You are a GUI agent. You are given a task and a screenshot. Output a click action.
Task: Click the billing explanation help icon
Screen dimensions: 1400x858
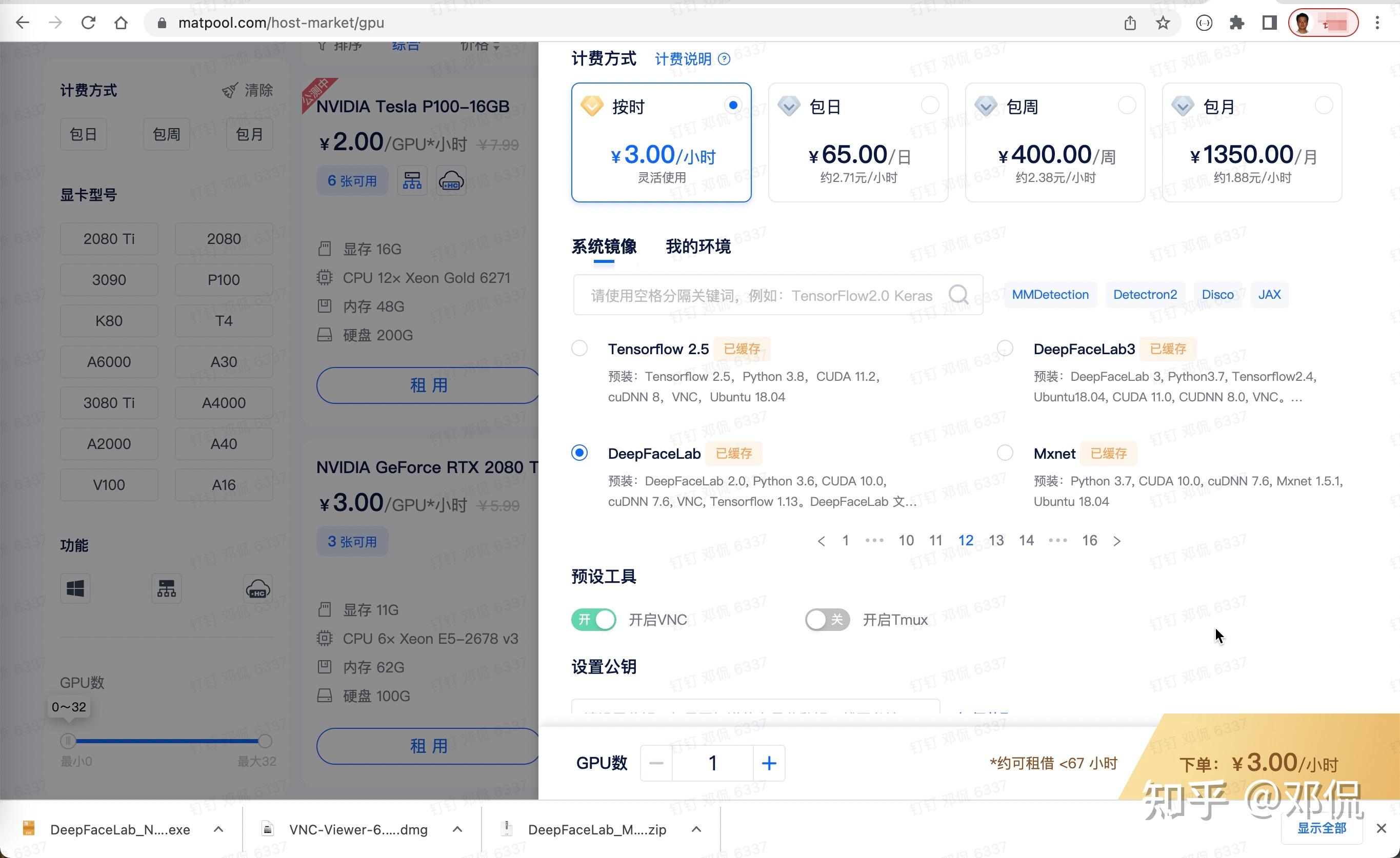(724, 59)
